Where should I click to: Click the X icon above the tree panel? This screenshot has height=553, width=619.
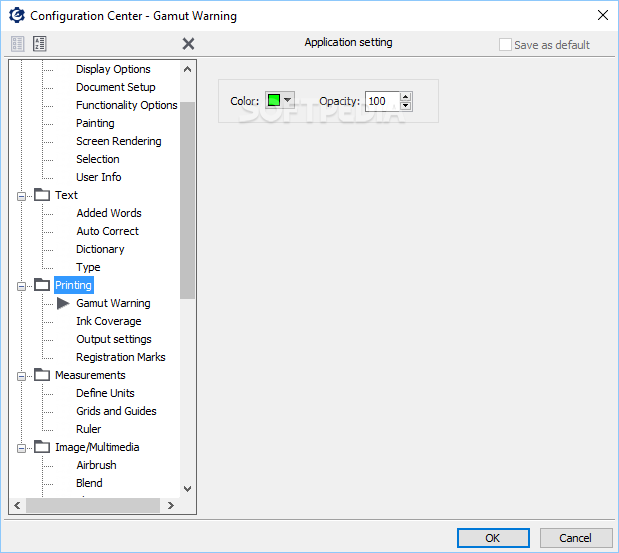pos(188,43)
